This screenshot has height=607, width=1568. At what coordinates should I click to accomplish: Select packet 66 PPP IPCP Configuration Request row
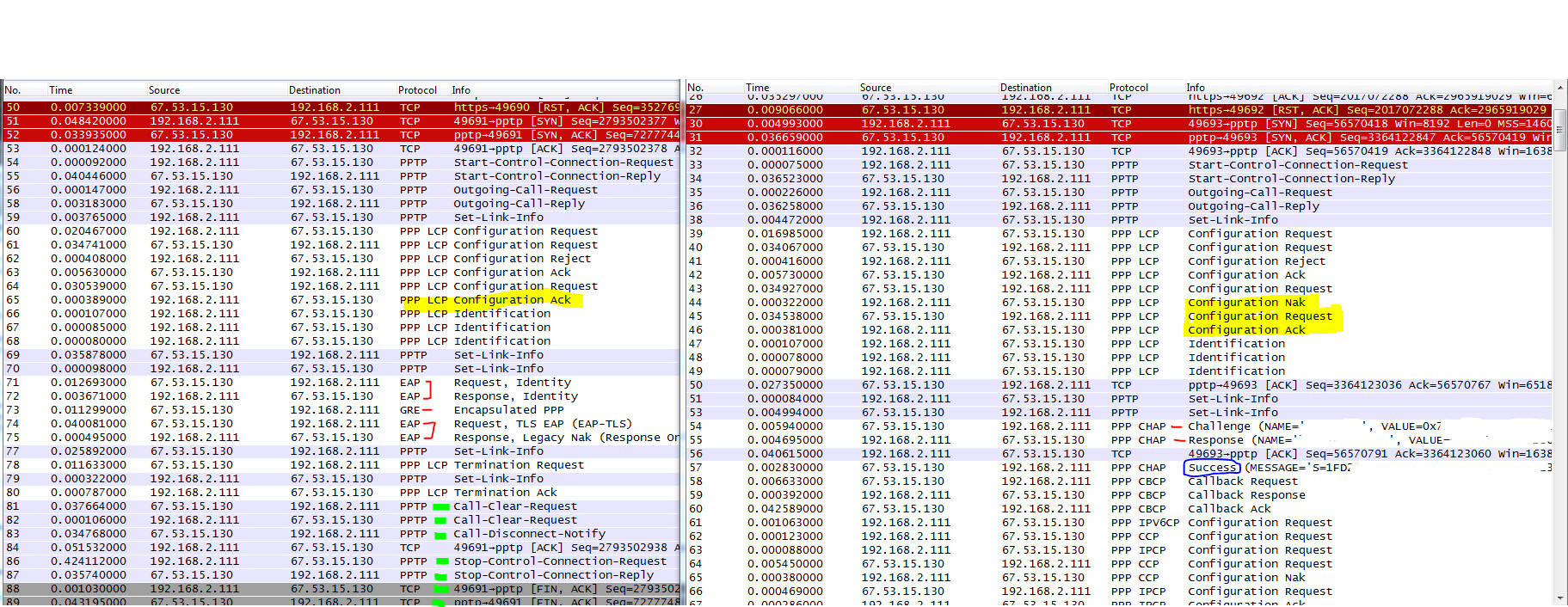1119,592
